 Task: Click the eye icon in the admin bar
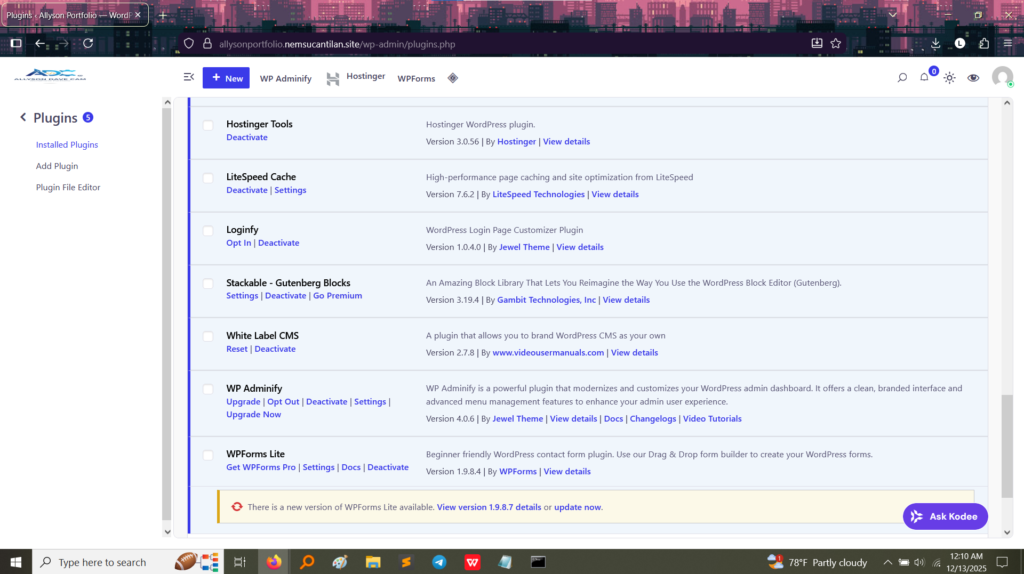973,78
